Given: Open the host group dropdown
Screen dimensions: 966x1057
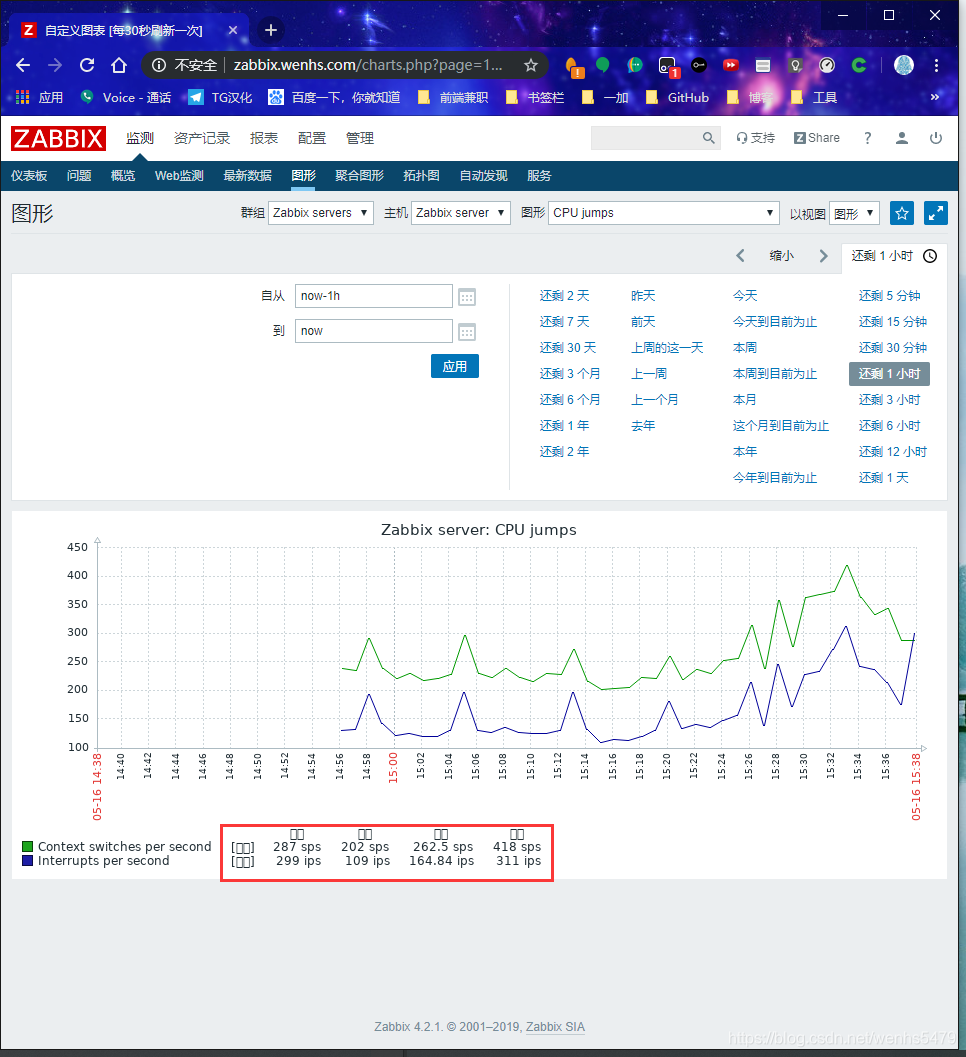Looking at the screenshot, I should pos(321,213).
